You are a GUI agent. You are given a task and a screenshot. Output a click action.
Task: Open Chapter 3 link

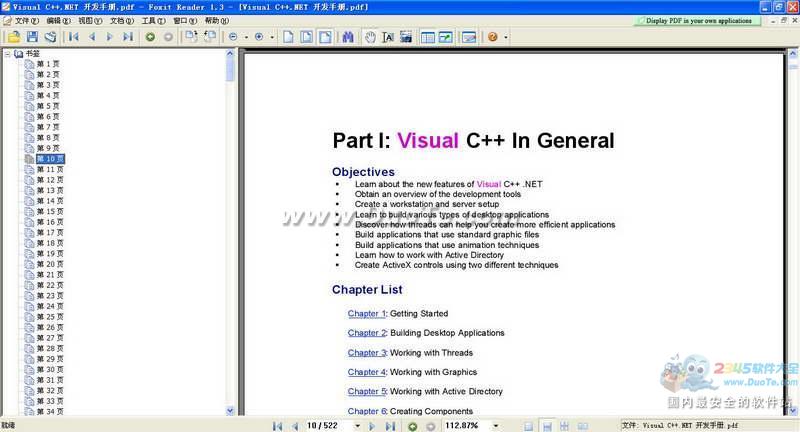click(367, 353)
